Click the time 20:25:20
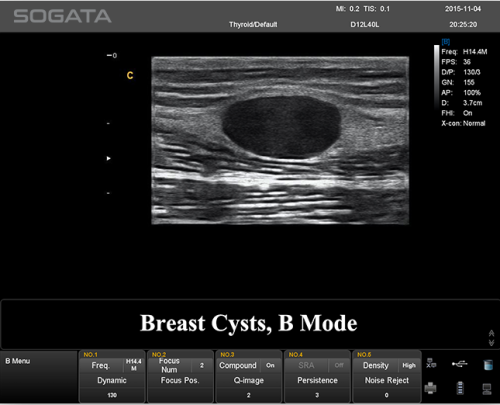The width and height of the screenshot is (500, 405). (x=463, y=25)
